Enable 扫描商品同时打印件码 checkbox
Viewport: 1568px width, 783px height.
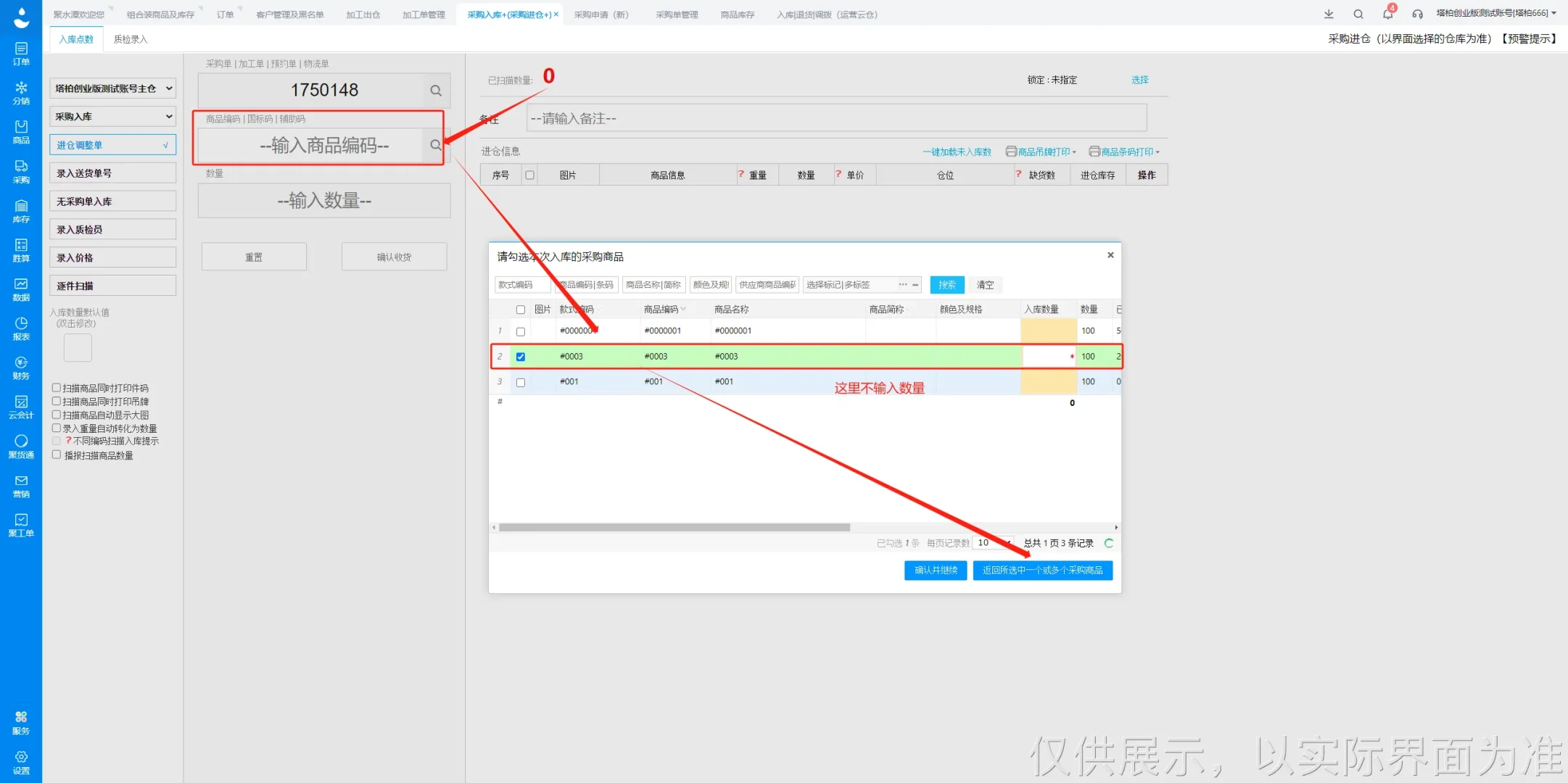pos(57,388)
